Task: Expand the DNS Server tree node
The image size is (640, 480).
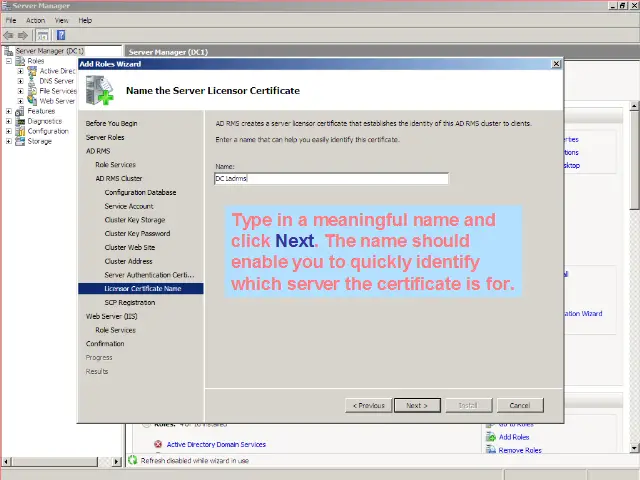Action: [20, 81]
